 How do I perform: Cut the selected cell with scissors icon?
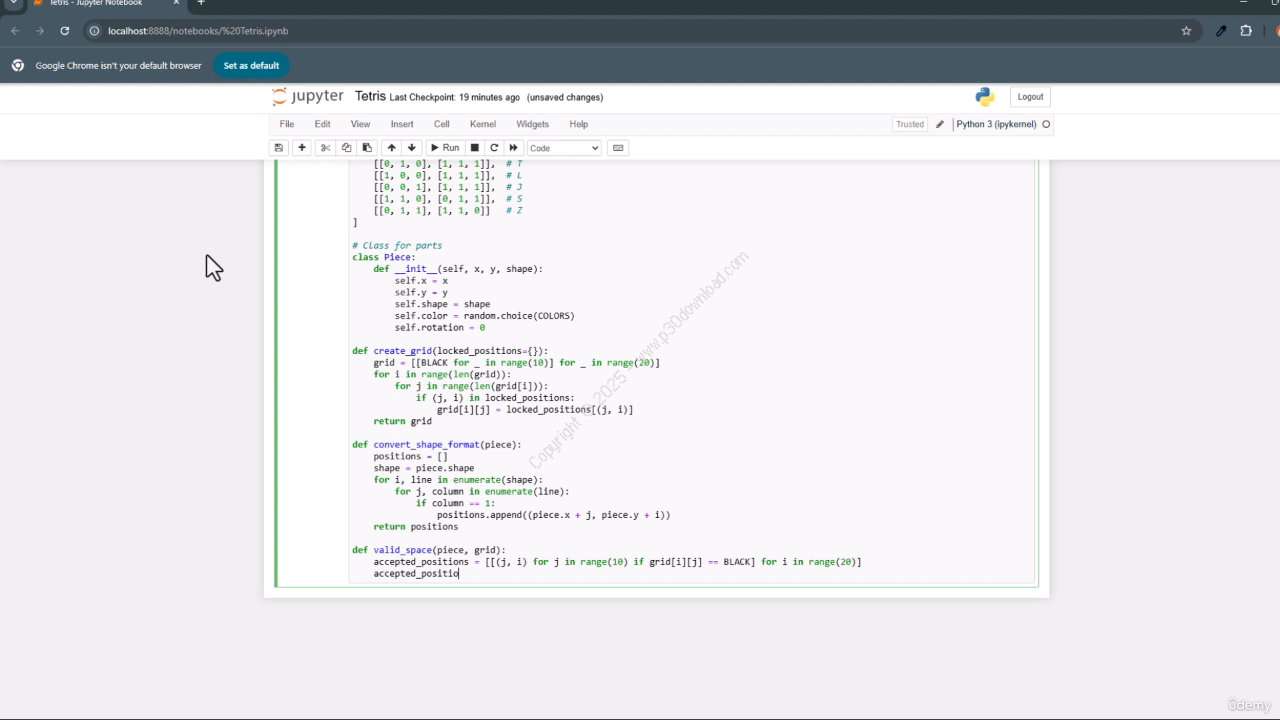click(x=325, y=148)
